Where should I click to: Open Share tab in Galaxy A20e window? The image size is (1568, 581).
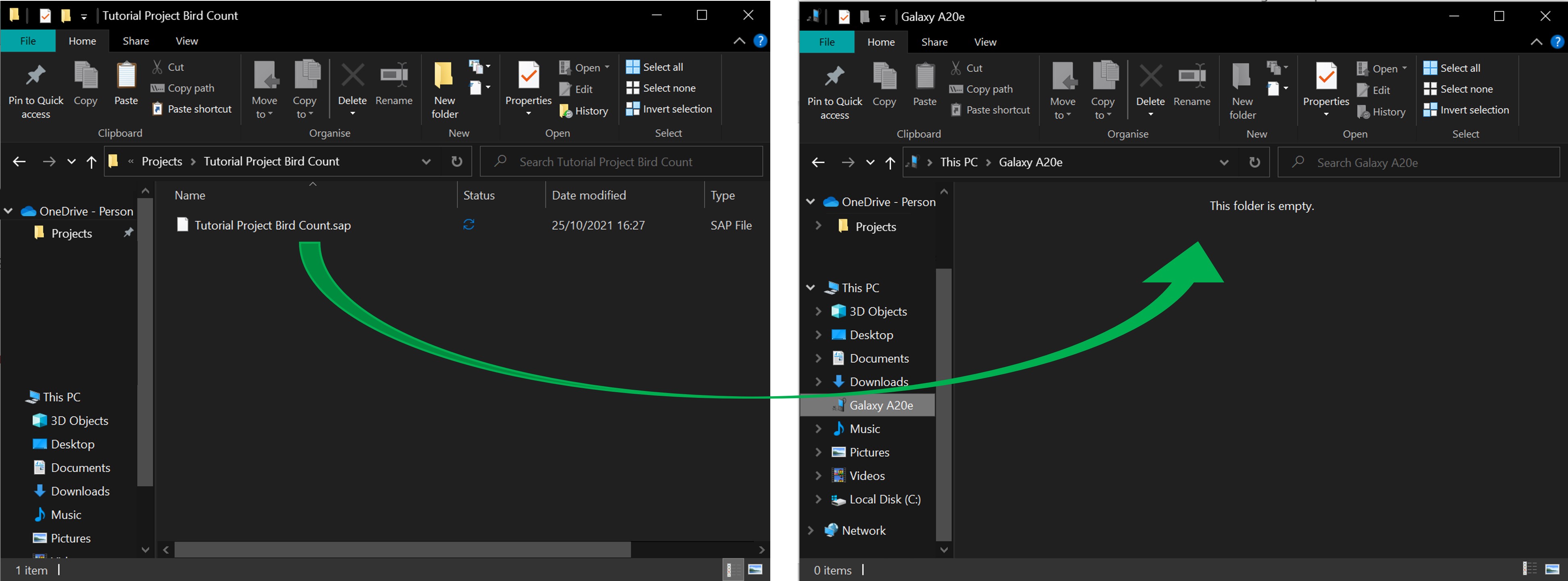(x=935, y=42)
